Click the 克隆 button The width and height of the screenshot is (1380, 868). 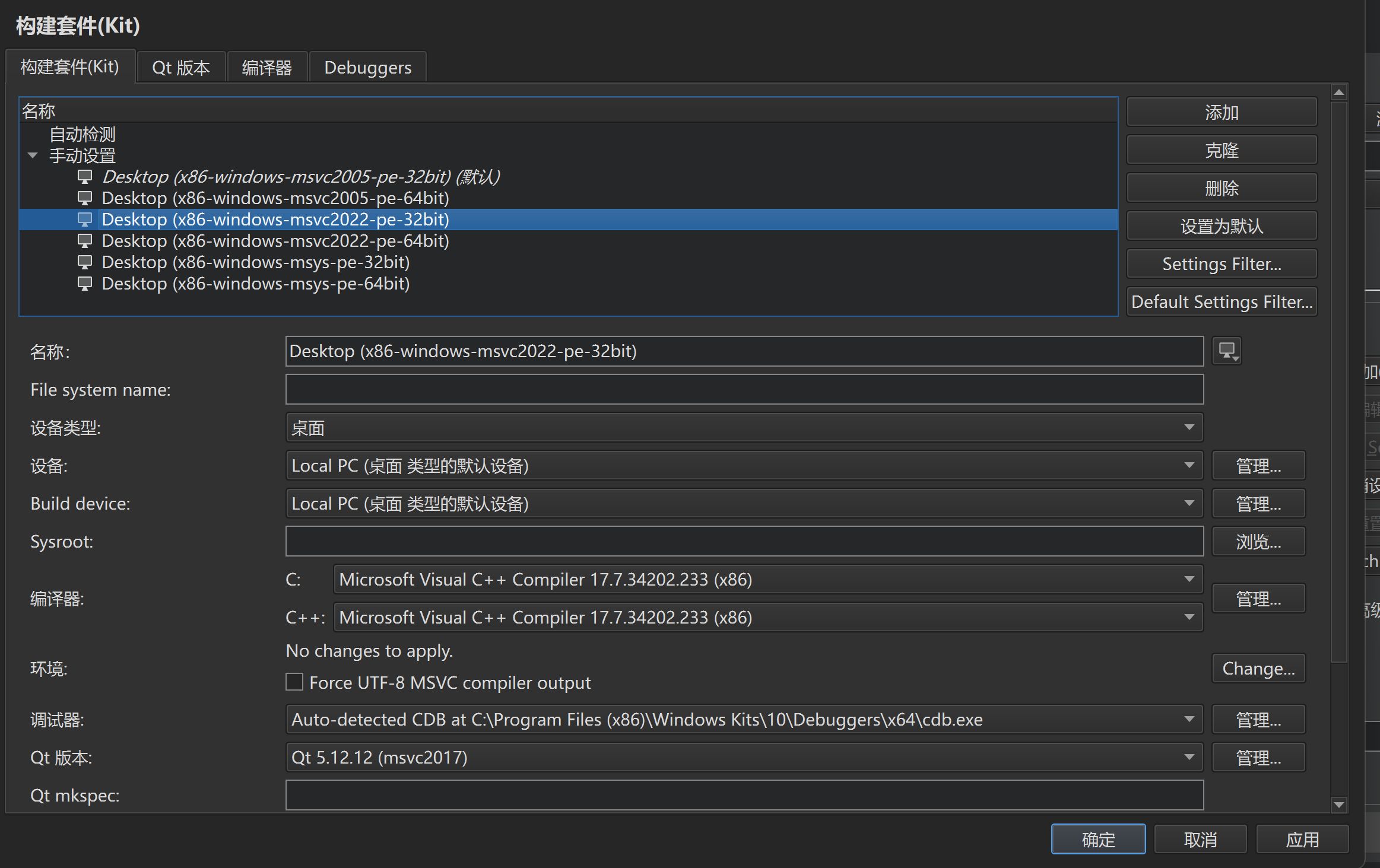(1222, 150)
